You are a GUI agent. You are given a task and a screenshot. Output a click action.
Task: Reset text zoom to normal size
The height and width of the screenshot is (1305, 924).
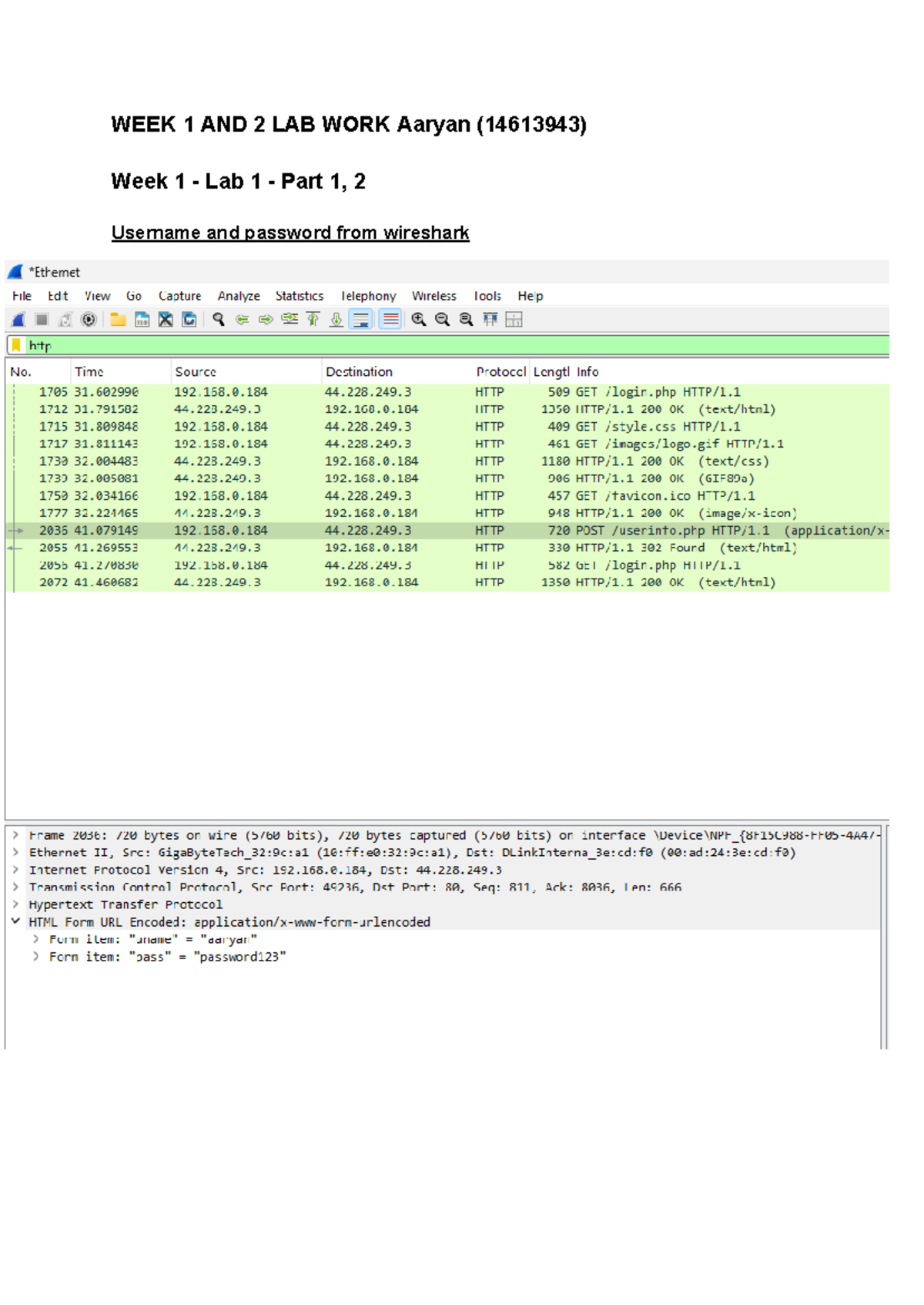tap(466, 320)
